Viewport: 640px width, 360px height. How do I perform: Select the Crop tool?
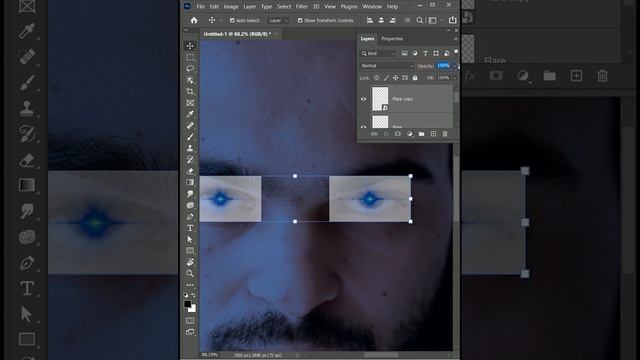click(190, 91)
